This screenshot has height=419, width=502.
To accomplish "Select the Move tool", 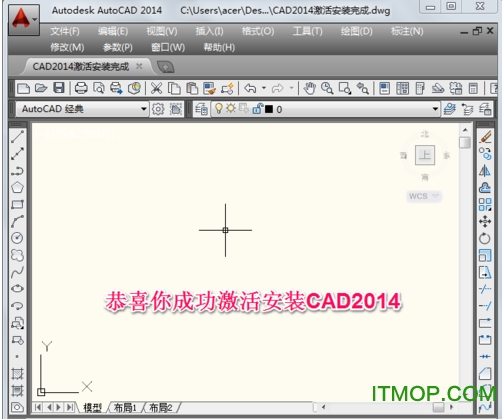I will pos(485,221).
